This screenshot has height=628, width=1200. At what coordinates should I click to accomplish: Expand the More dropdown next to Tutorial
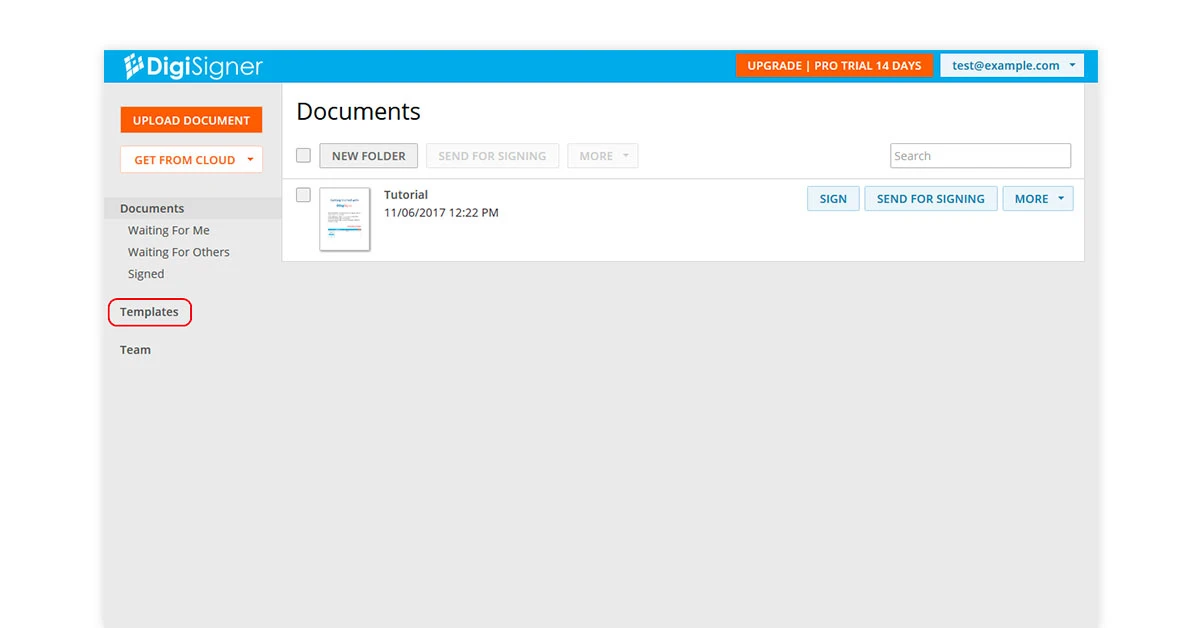[x=1037, y=198]
